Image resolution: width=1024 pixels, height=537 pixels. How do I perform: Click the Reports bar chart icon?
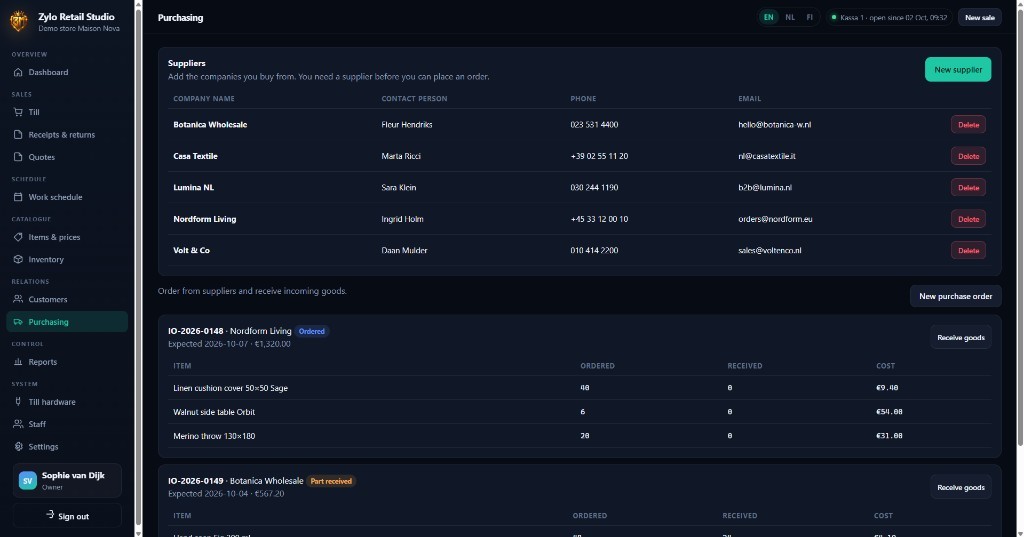tap(18, 362)
